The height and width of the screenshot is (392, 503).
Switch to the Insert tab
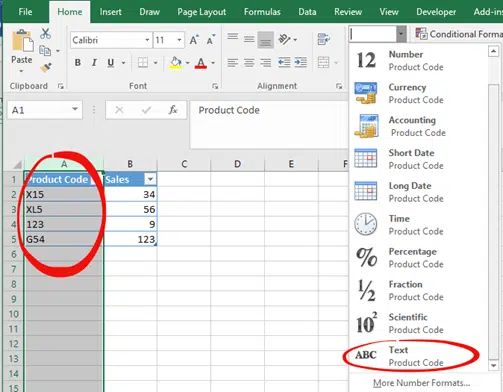coord(110,12)
